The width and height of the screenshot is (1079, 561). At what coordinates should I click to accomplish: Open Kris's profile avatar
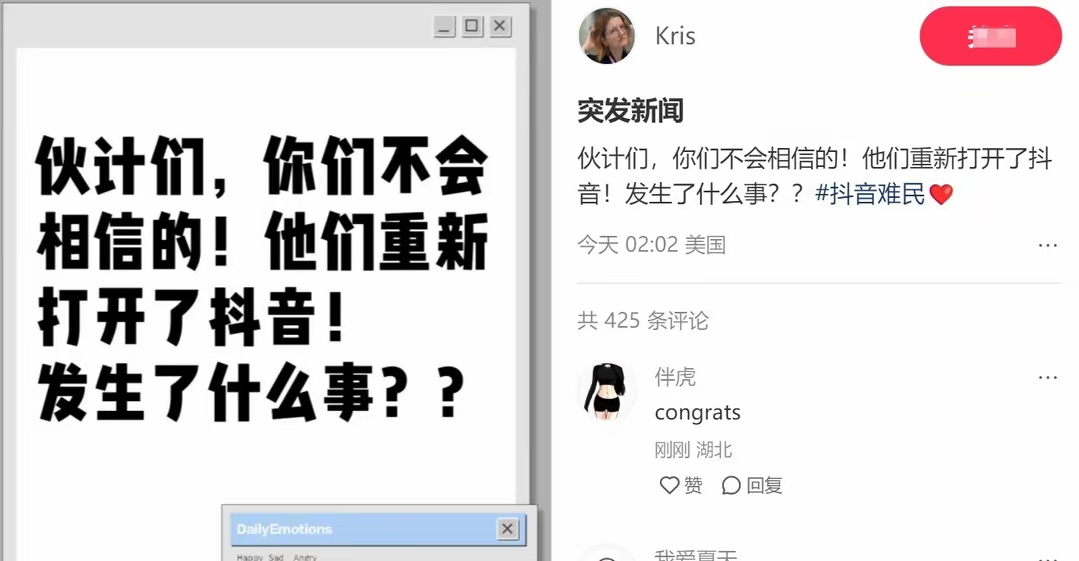(x=606, y=36)
